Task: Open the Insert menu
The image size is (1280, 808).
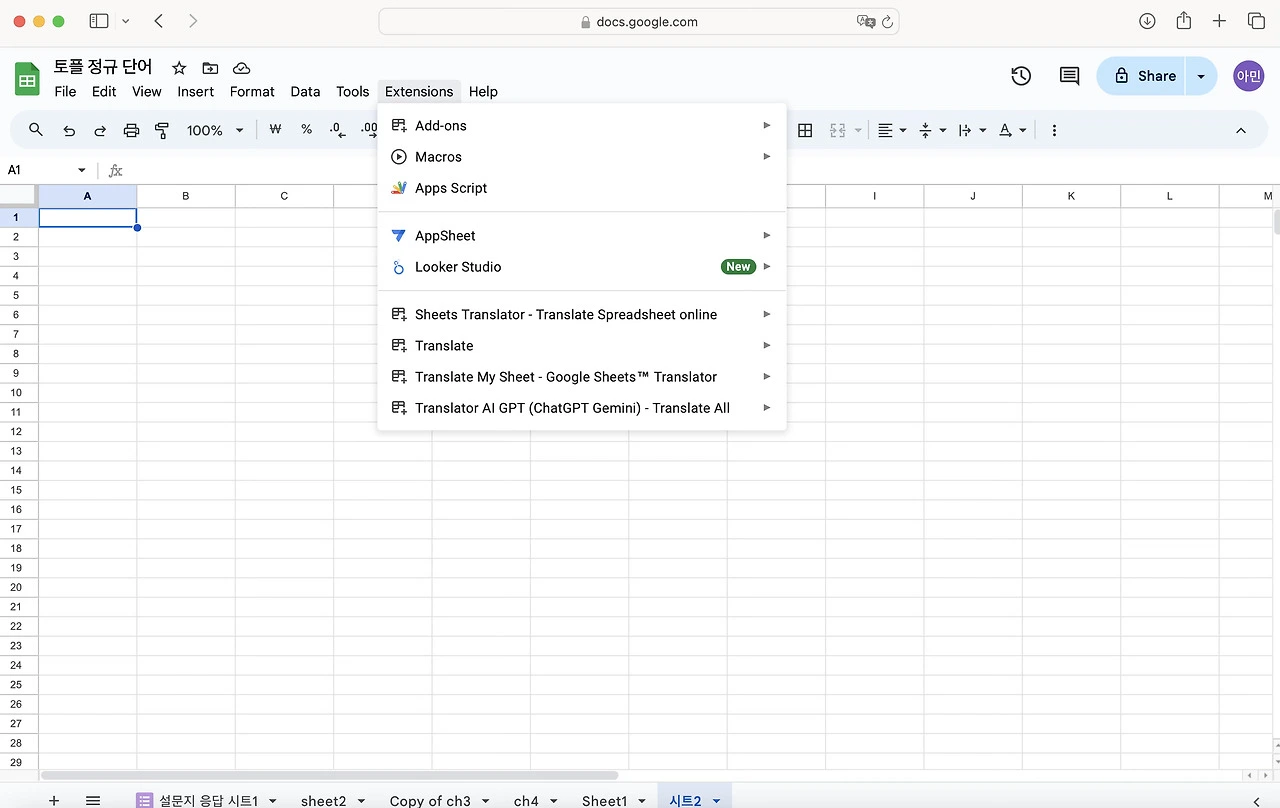Action: point(196,91)
